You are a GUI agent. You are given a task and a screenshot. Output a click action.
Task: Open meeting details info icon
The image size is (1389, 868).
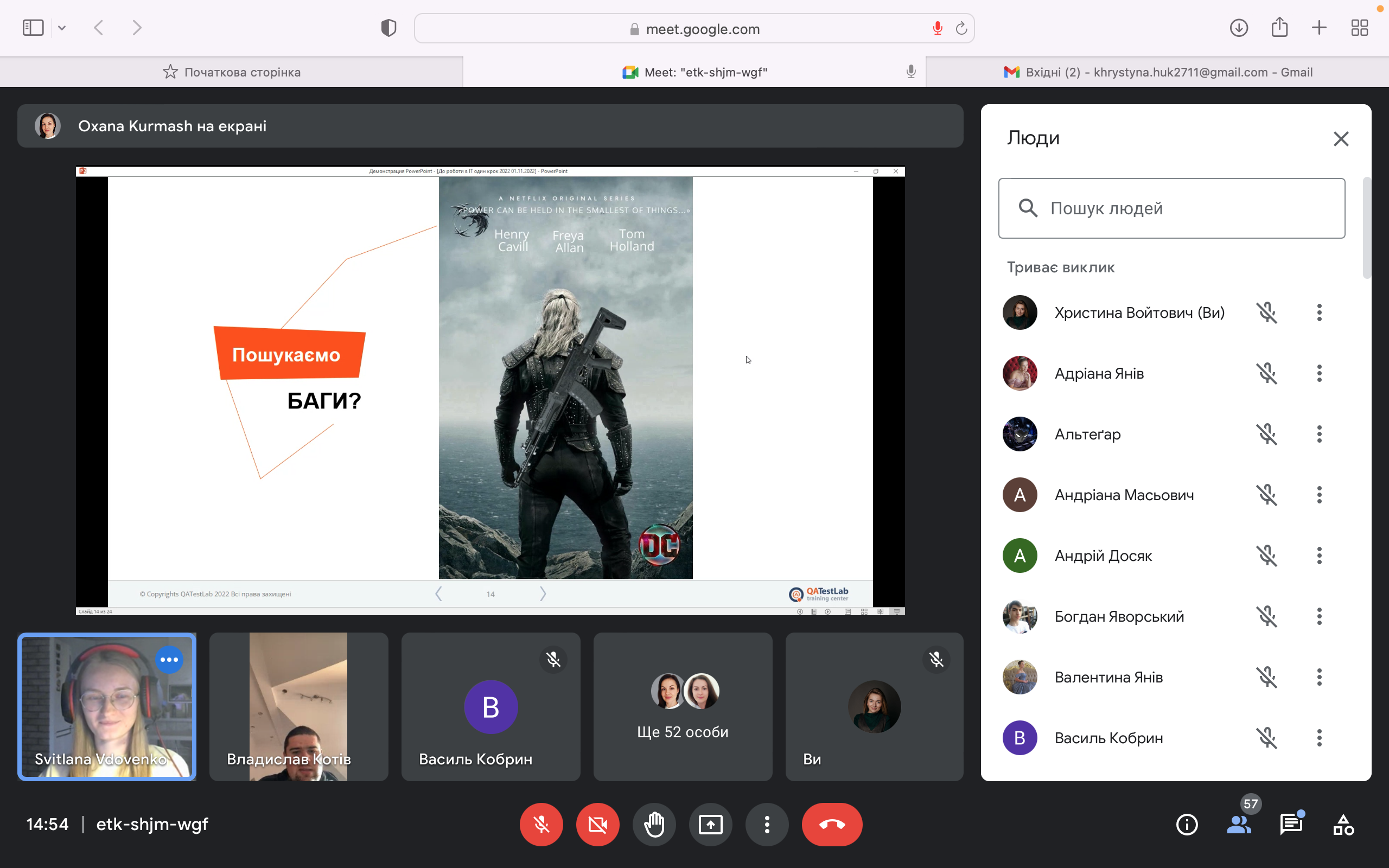point(1187,825)
